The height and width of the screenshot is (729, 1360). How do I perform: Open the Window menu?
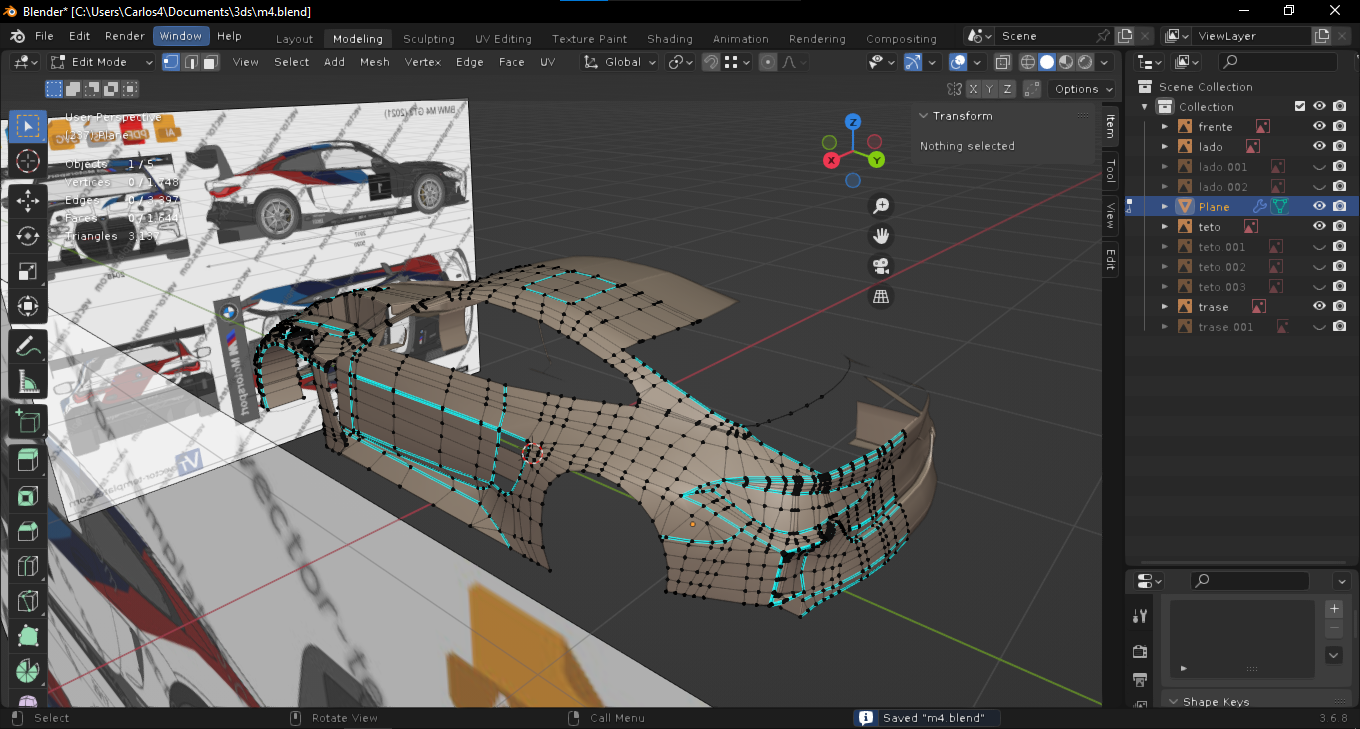tap(180, 36)
